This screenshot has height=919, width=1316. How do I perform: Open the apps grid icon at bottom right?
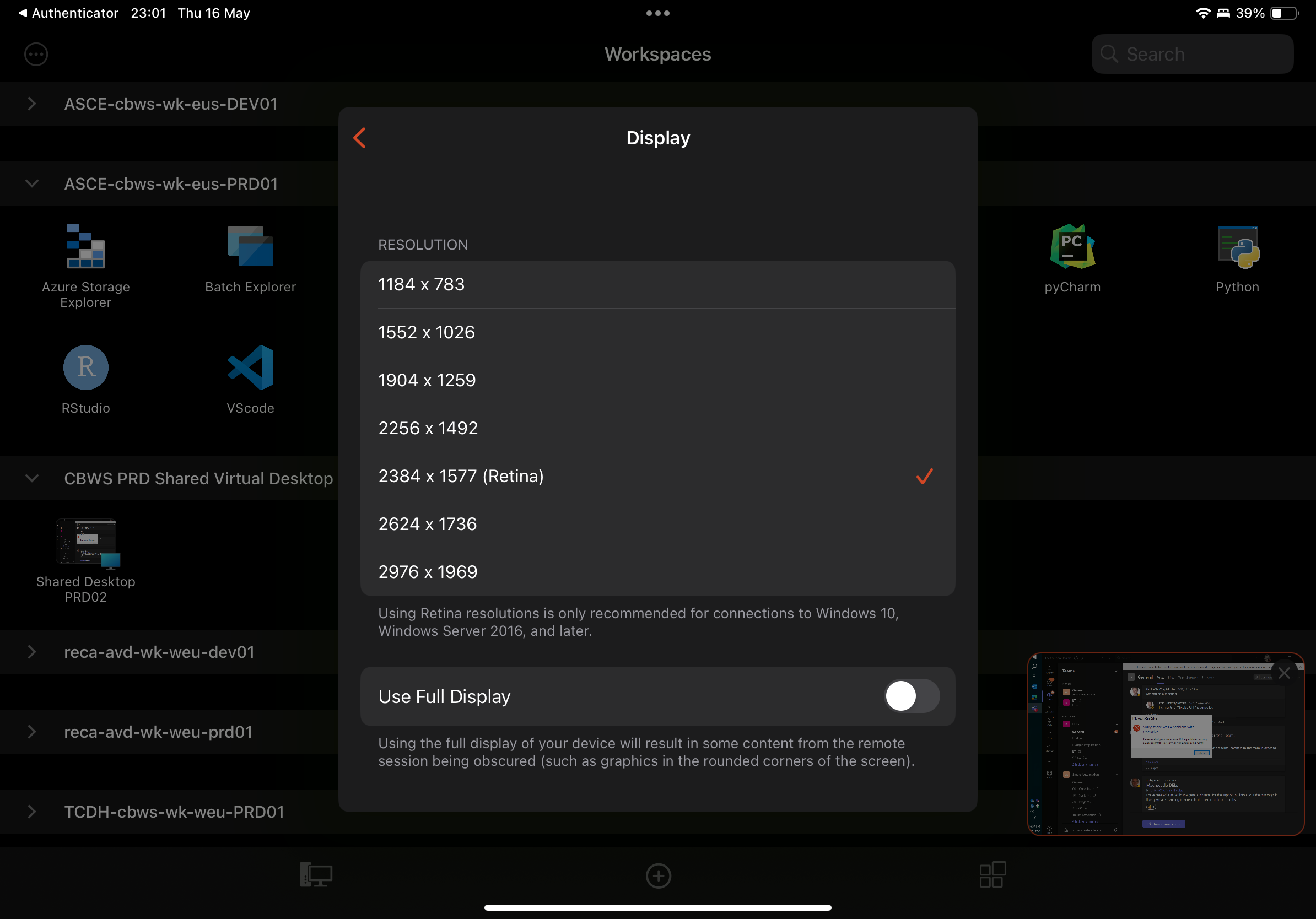(991, 875)
